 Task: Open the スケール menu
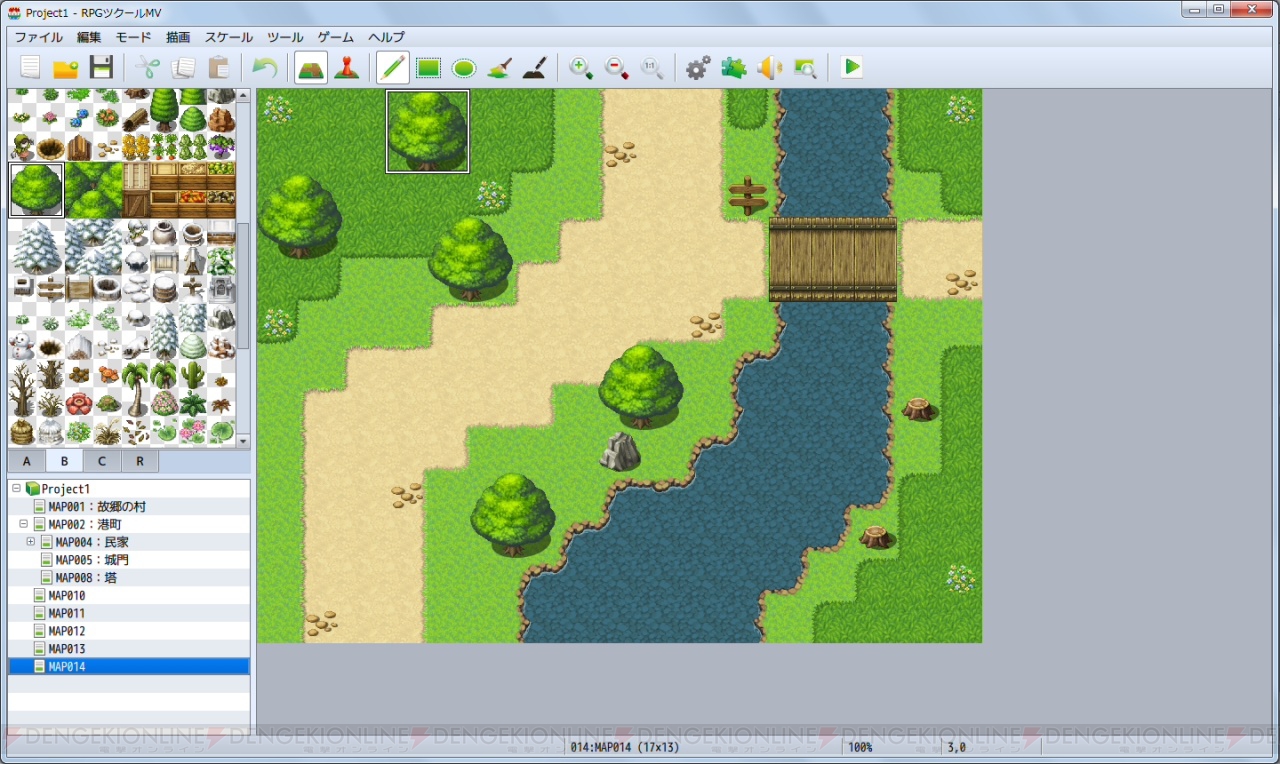[x=229, y=37]
